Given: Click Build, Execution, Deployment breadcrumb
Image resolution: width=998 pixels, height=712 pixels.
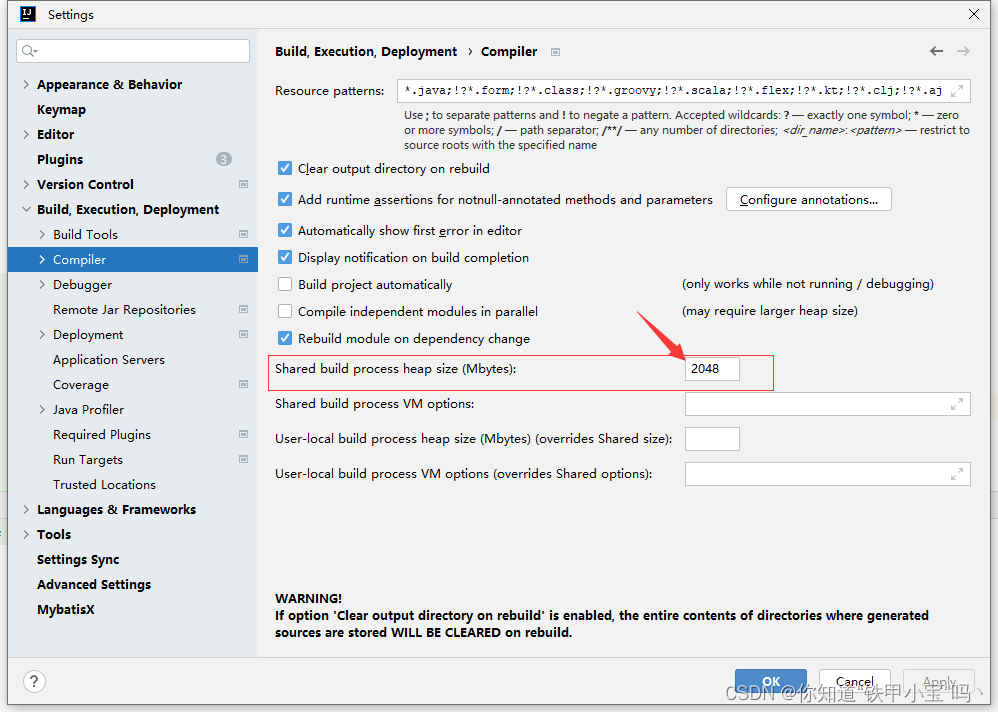Looking at the screenshot, I should [x=366, y=52].
